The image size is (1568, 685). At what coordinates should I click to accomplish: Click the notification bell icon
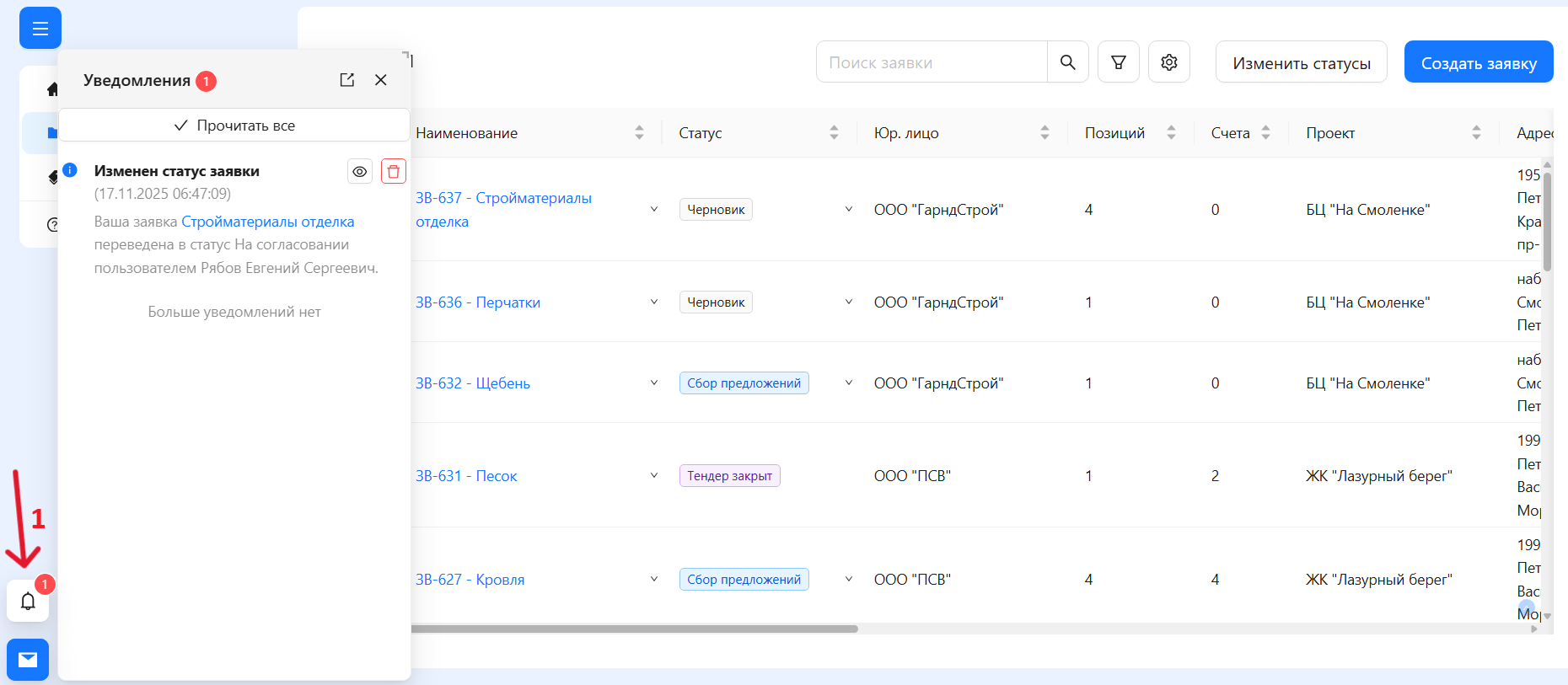tap(28, 601)
